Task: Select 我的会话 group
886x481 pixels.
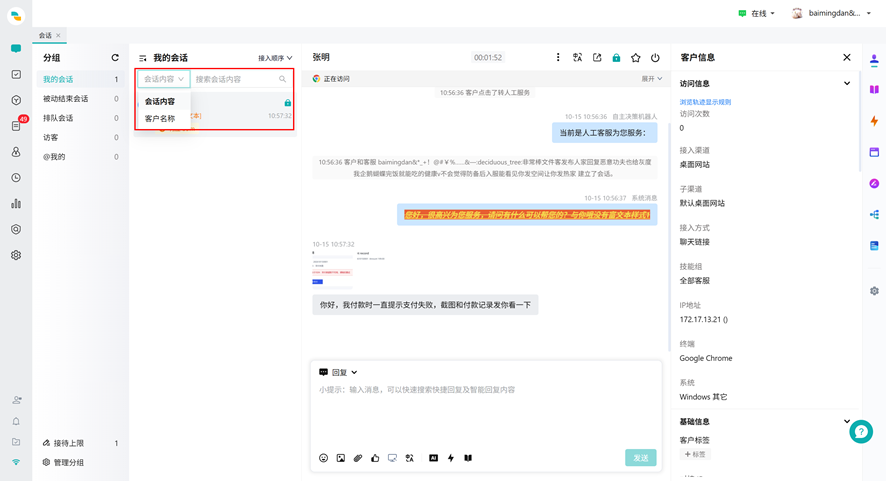Action: (x=80, y=79)
